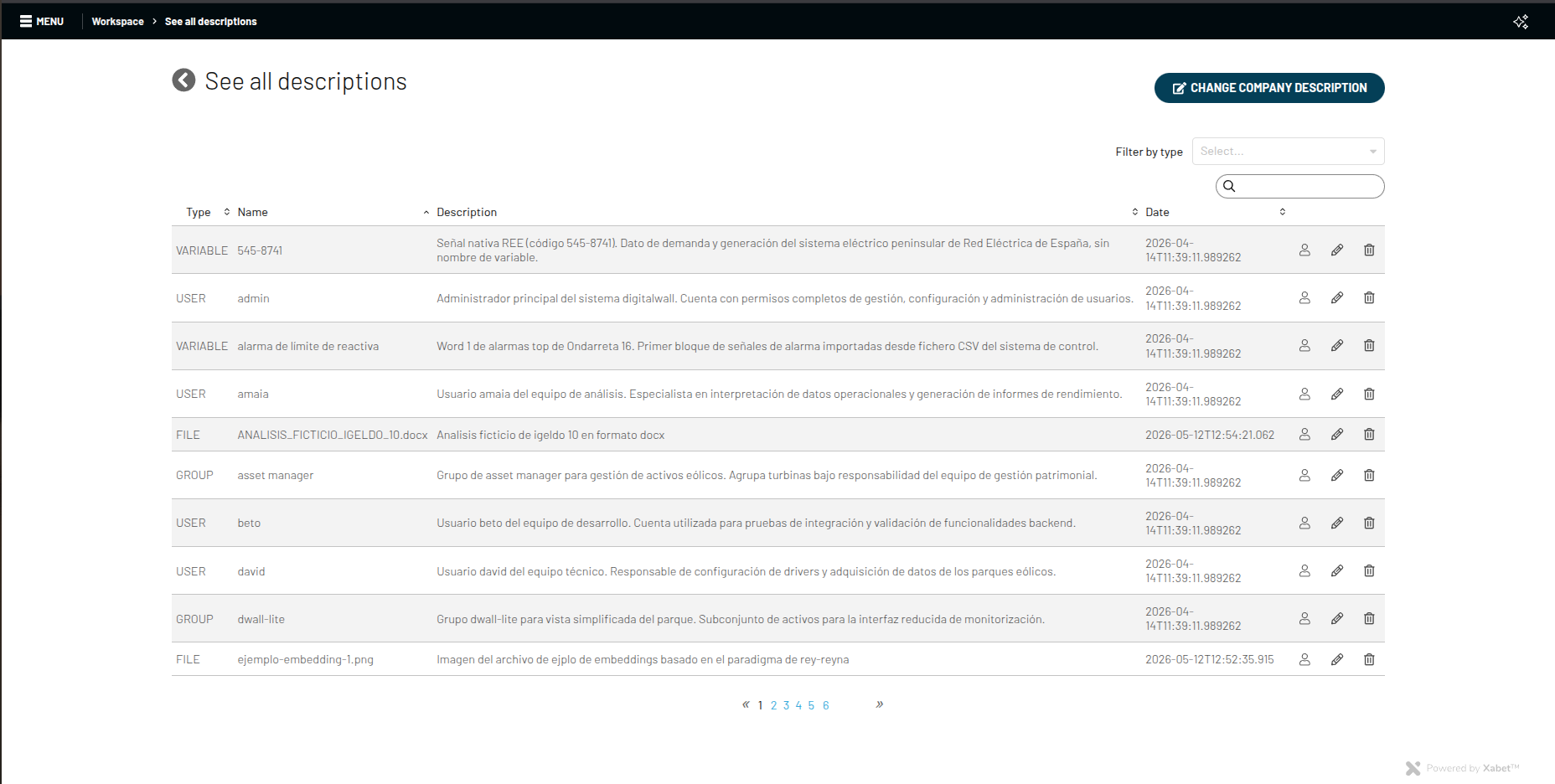
Task: Select the date '2026-05-12T12:54:21.062'
Action: pos(1210,435)
